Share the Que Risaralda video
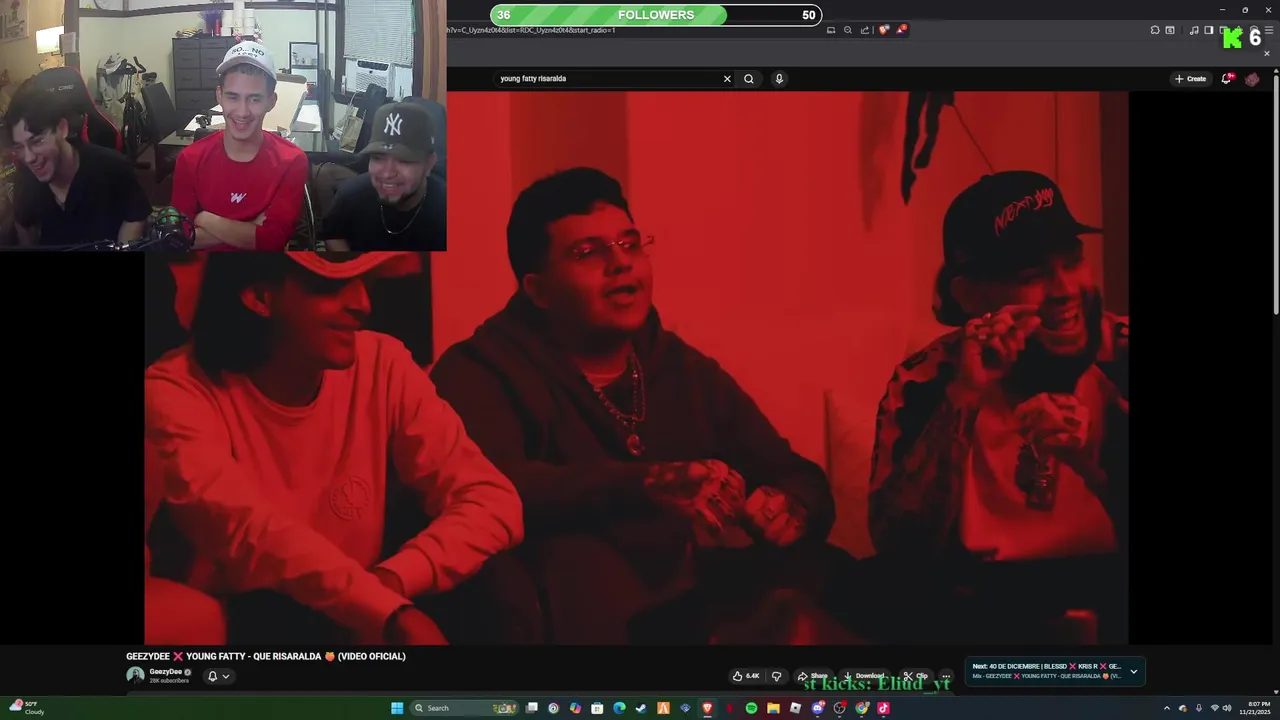1280x720 pixels. click(812, 676)
